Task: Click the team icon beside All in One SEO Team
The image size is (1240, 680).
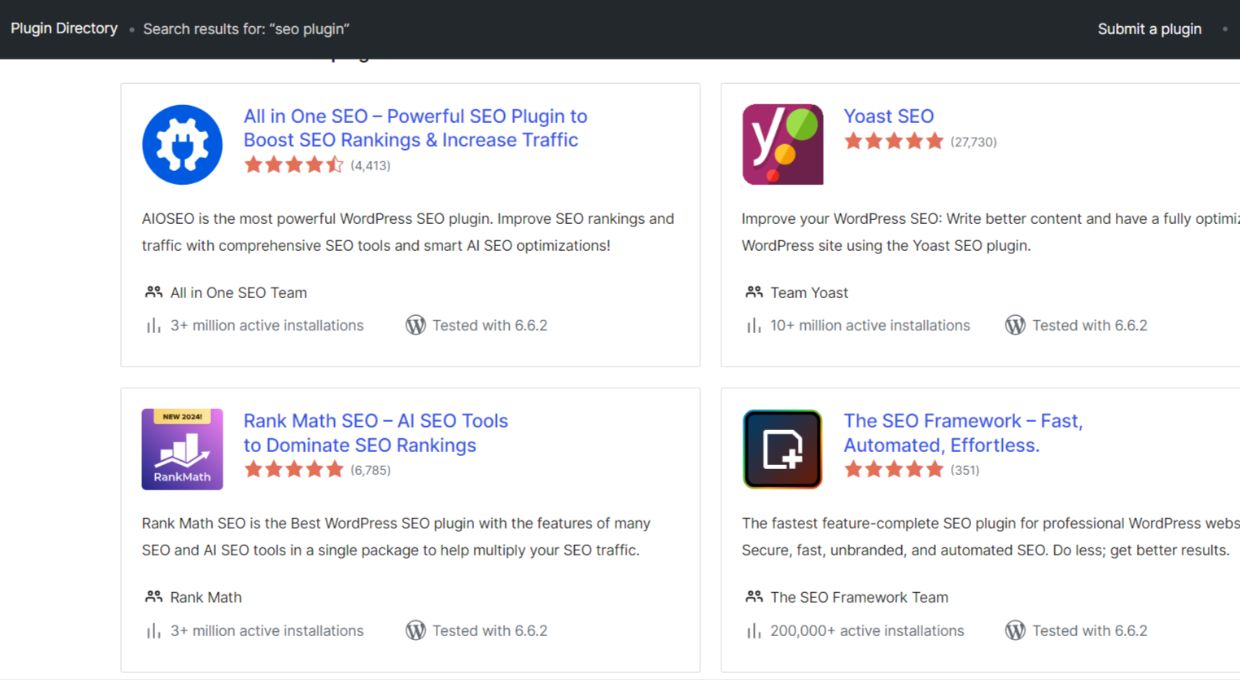Action: 153,292
